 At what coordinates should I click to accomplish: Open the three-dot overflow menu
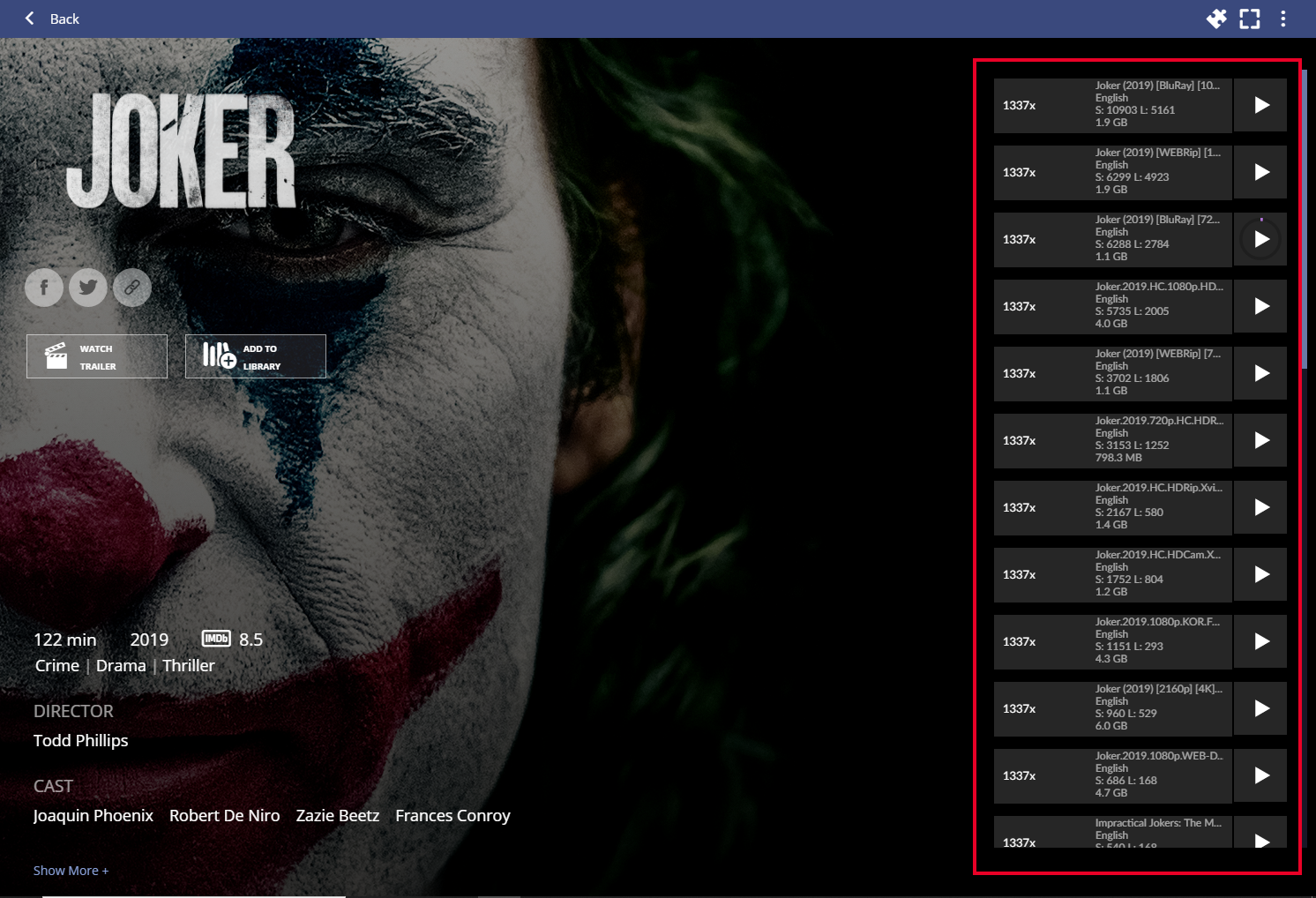point(1283,19)
